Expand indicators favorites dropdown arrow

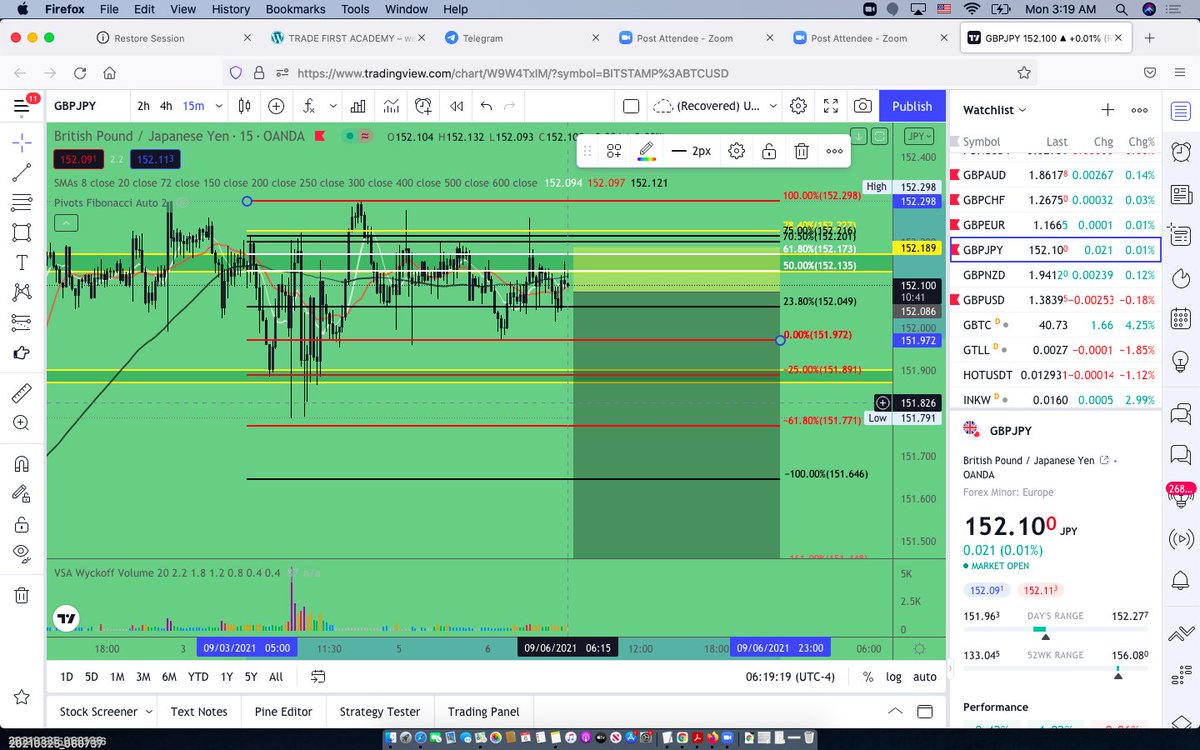(x=331, y=106)
